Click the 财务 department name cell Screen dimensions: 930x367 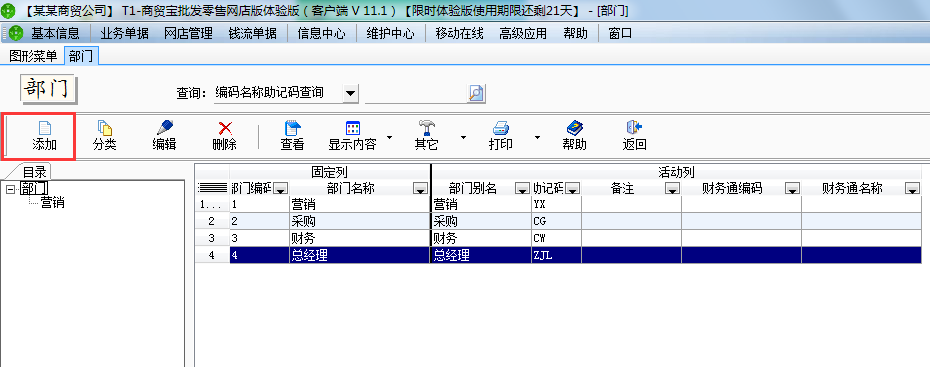(359, 238)
